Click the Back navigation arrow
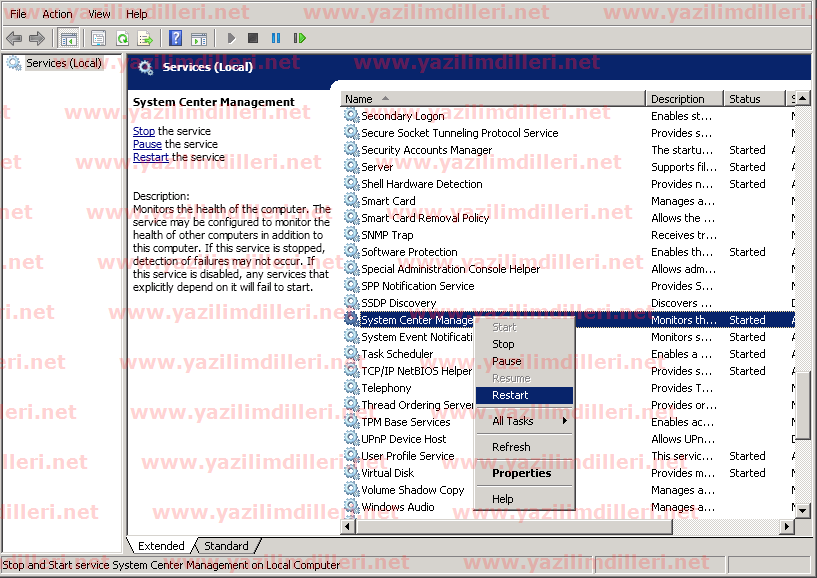The image size is (817, 578). pos(14,38)
